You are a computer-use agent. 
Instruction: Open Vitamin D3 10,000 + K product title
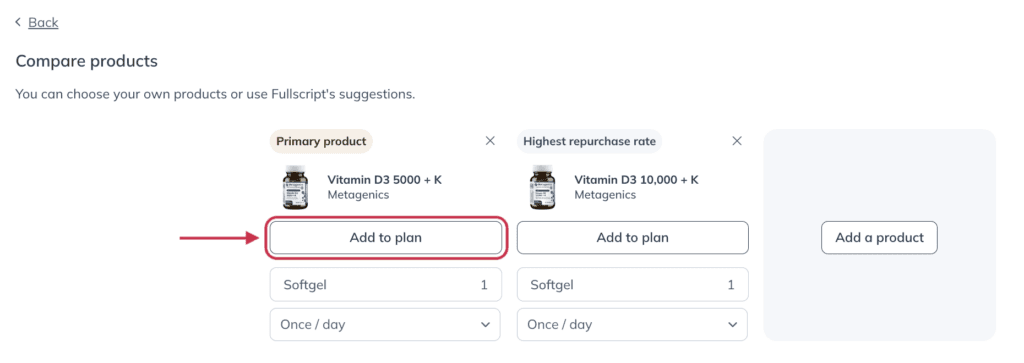coord(636,180)
